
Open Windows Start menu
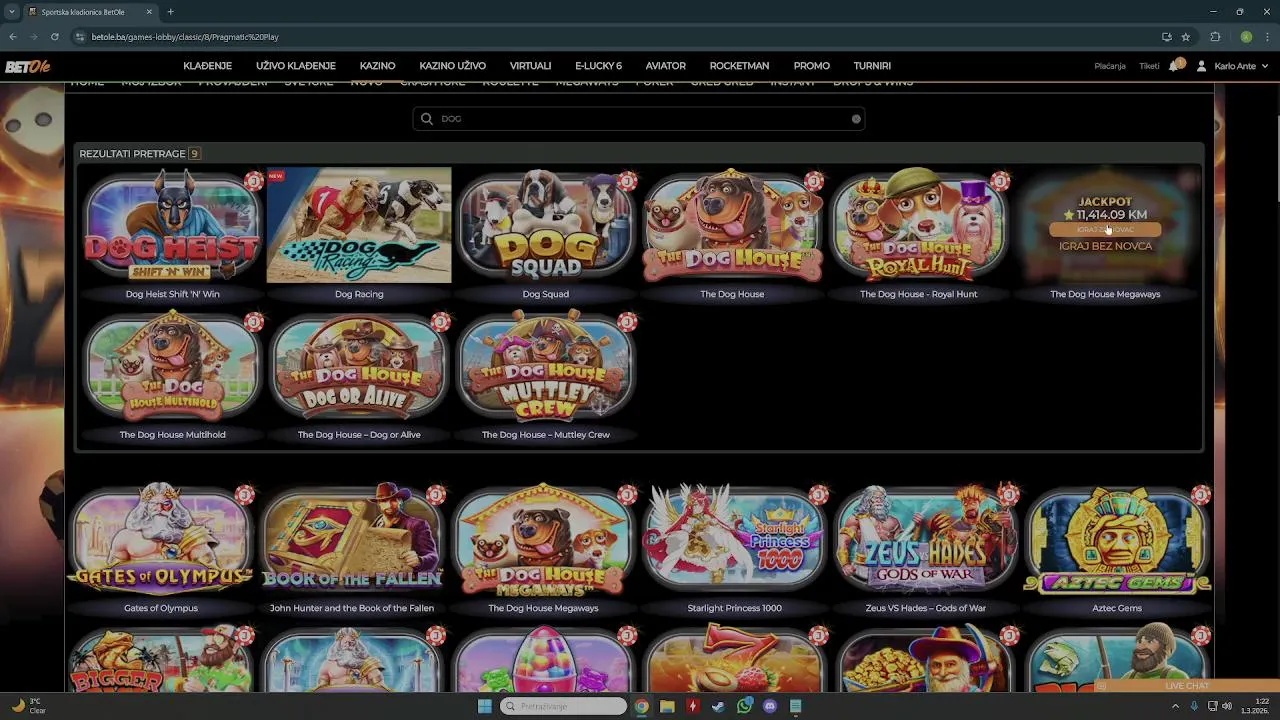point(485,706)
